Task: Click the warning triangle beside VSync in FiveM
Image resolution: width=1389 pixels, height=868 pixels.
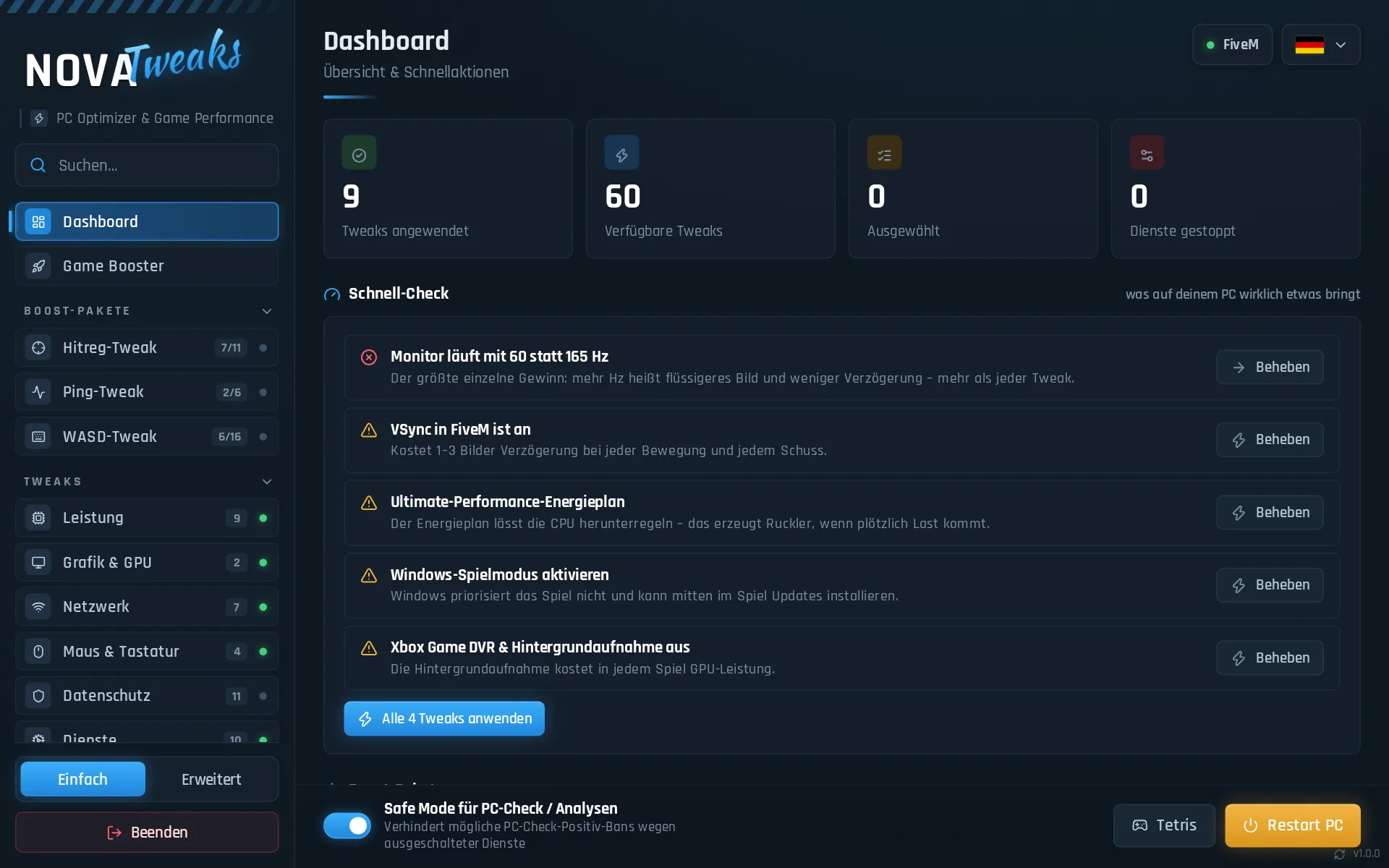Action: click(x=369, y=430)
